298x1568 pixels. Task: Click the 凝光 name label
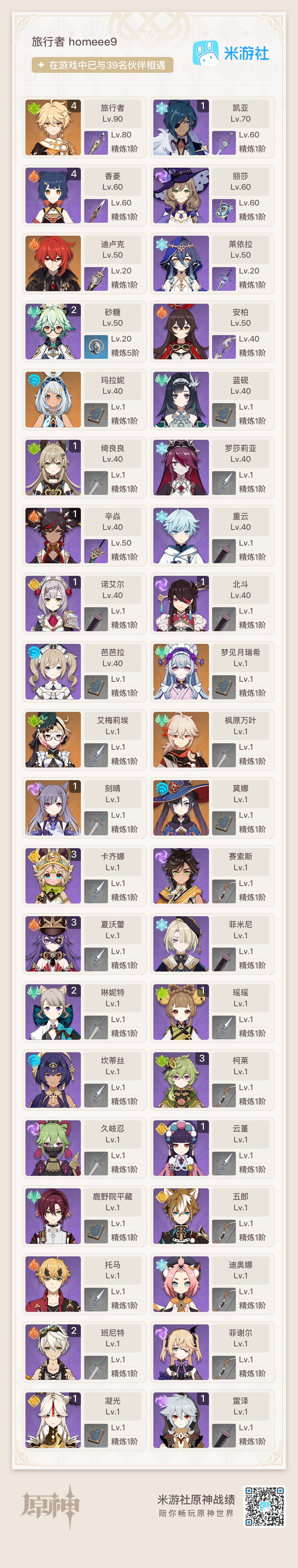point(113,1401)
